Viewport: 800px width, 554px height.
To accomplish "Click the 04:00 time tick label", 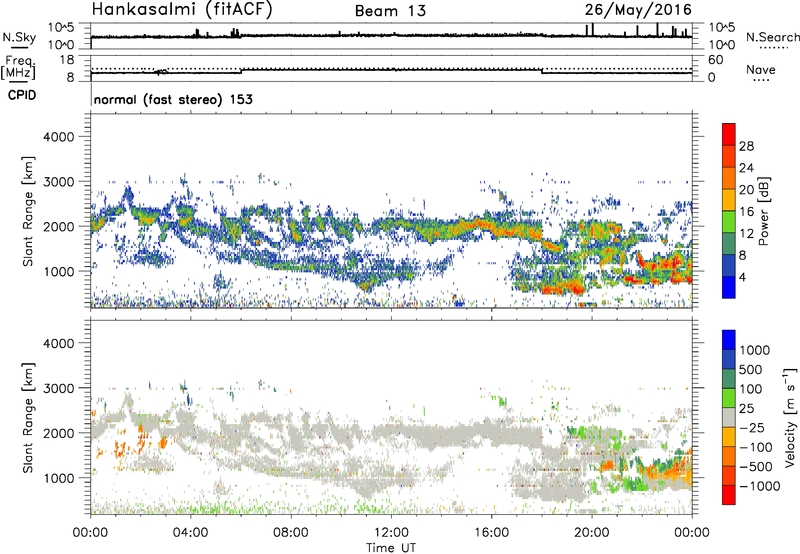I will (191, 533).
